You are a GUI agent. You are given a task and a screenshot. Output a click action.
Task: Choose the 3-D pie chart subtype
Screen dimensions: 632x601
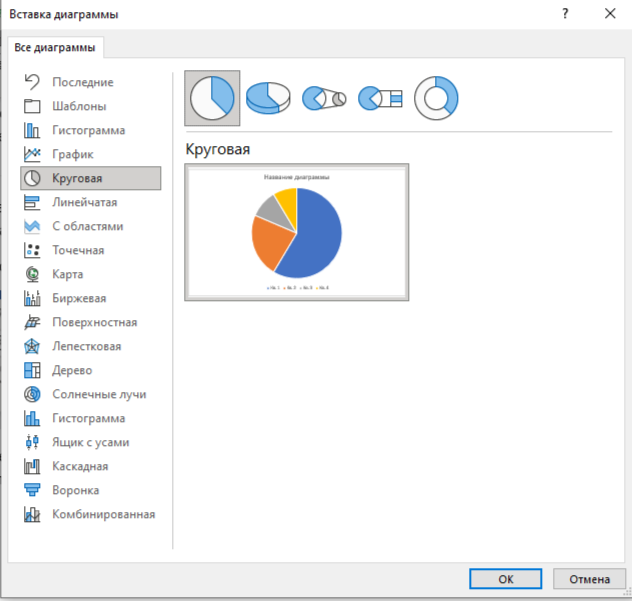coord(268,98)
